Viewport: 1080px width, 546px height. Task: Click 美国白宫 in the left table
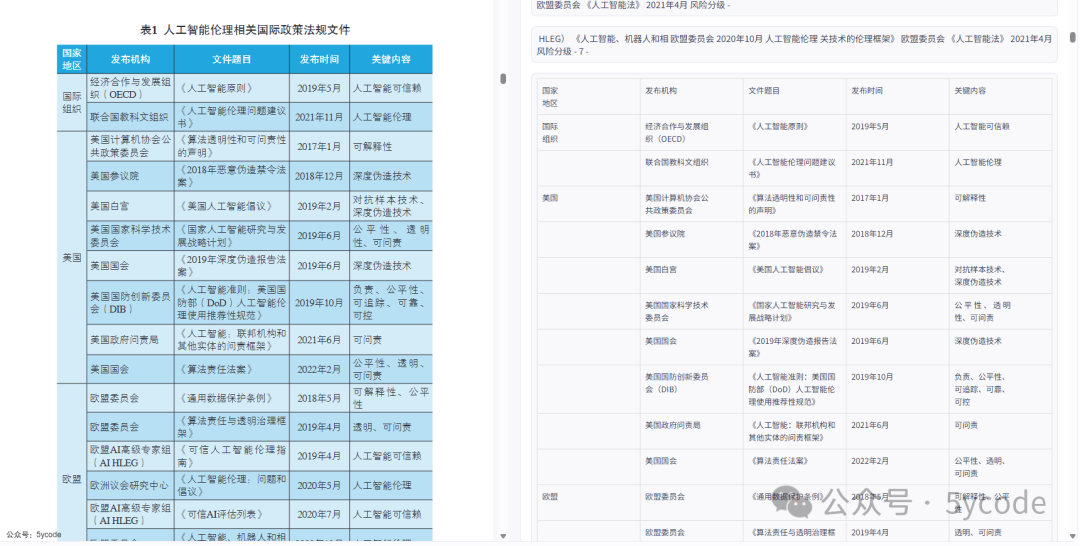110,206
